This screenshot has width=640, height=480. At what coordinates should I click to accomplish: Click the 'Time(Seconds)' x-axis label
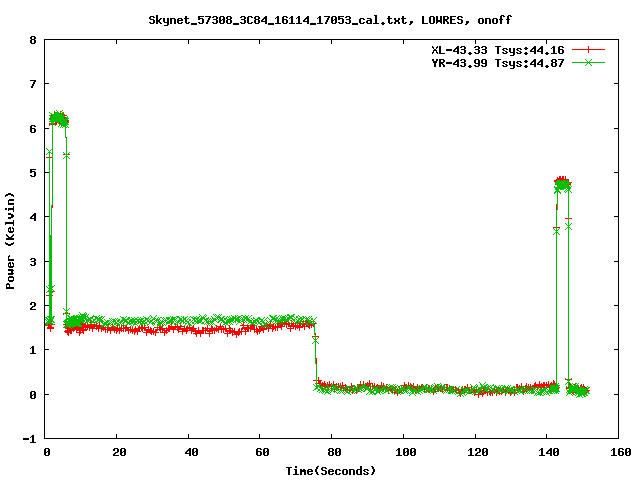[x=330, y=471]
